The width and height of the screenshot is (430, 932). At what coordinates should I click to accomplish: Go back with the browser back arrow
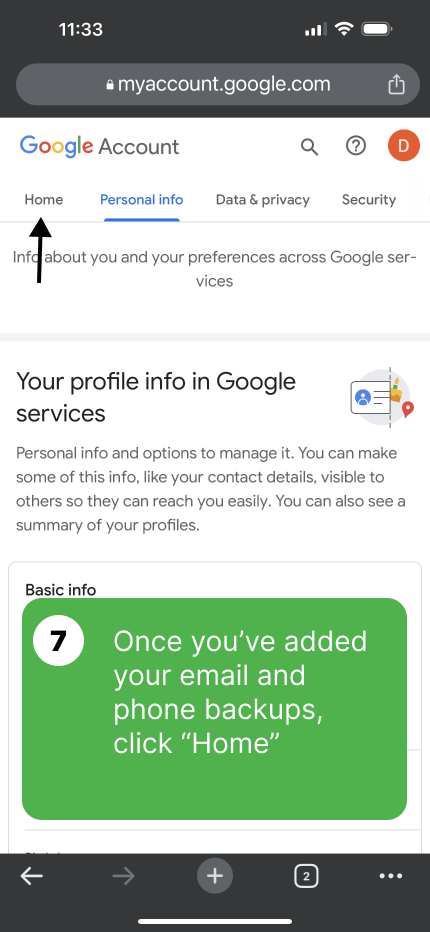[32, 876]
